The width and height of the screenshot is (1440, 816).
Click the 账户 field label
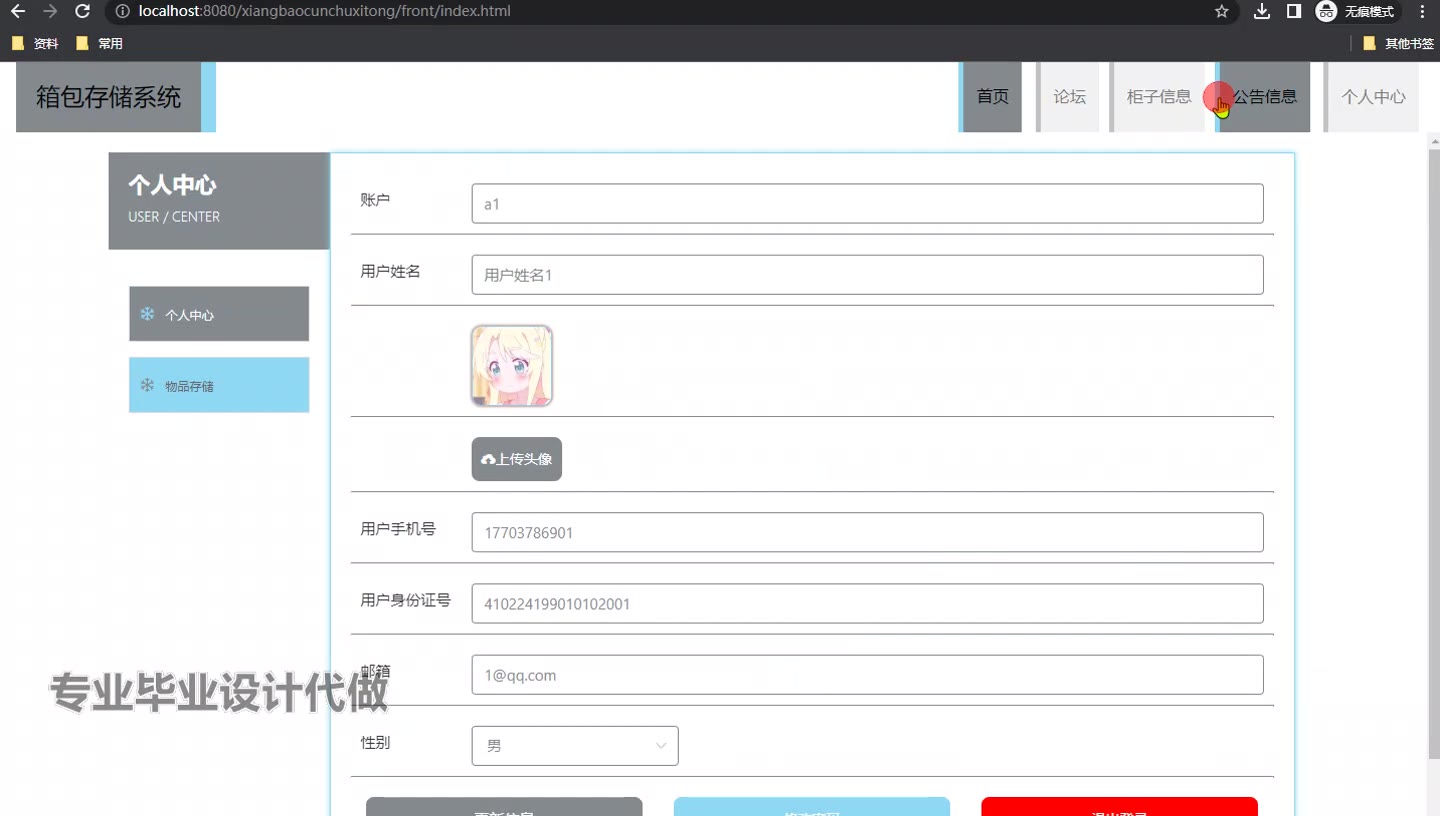tap(375, 200)
